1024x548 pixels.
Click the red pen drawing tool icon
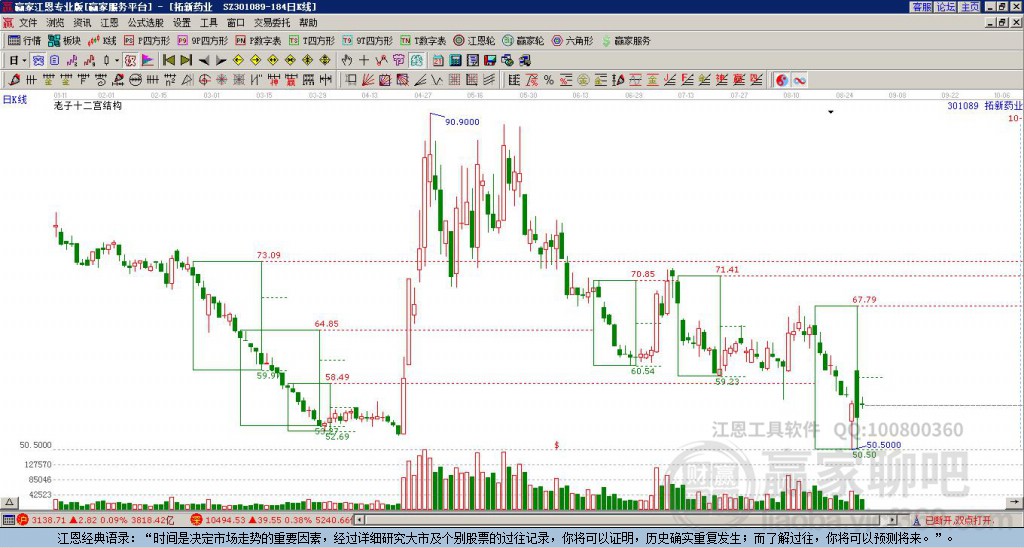pyautogui.click(x=14, y=80)
